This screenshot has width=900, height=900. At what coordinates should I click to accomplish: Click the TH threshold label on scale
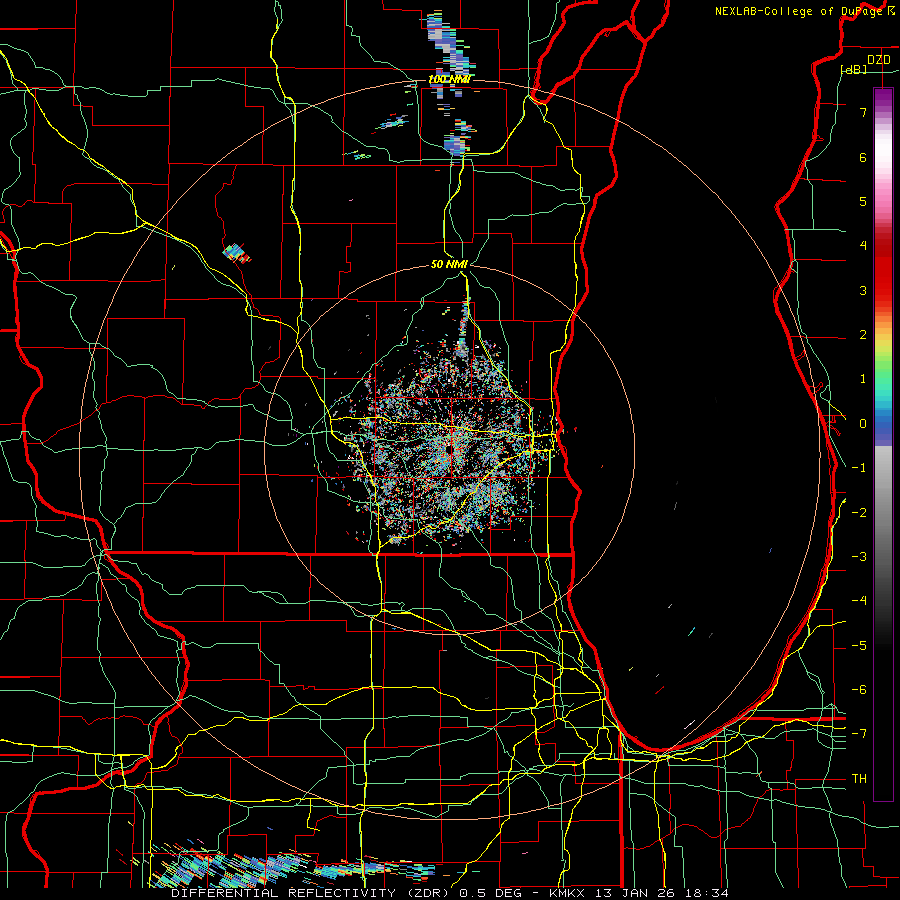click(x=859, y=778)
